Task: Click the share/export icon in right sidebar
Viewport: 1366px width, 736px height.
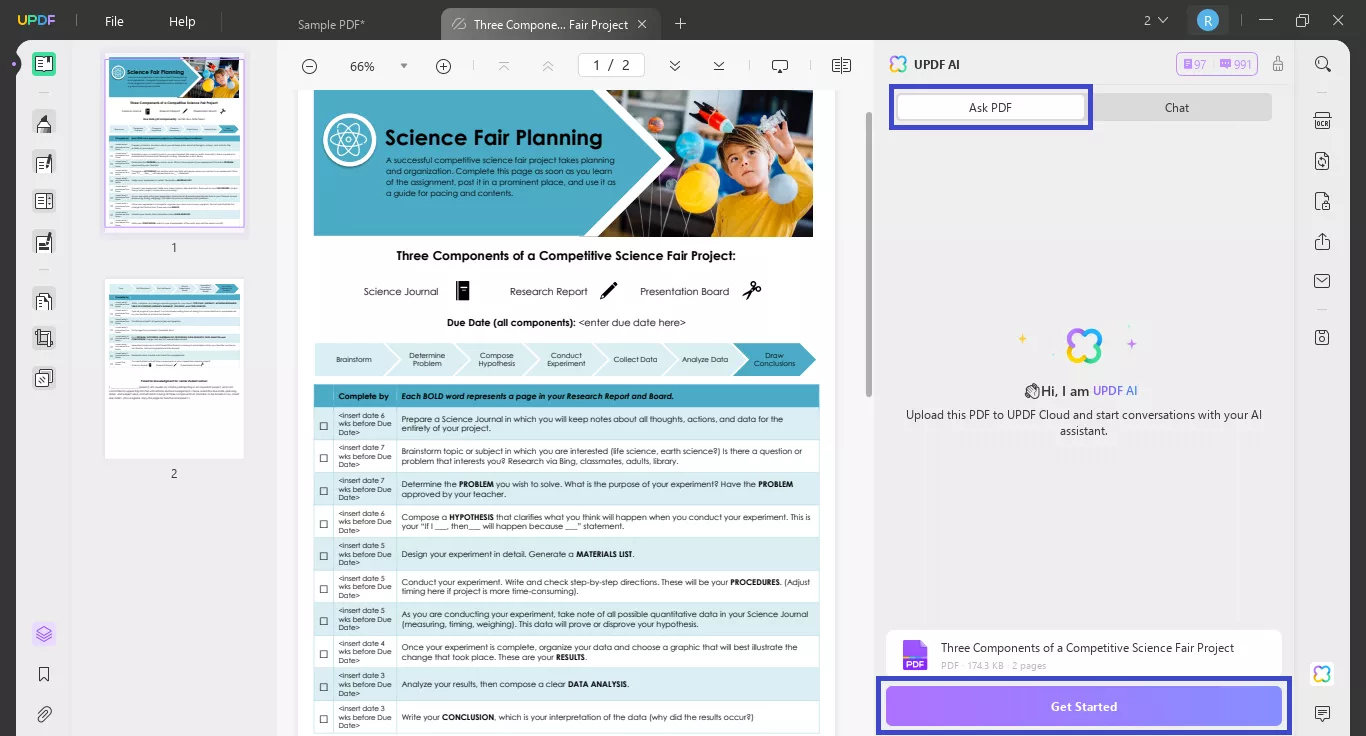Action: (x=1322, y=242)
